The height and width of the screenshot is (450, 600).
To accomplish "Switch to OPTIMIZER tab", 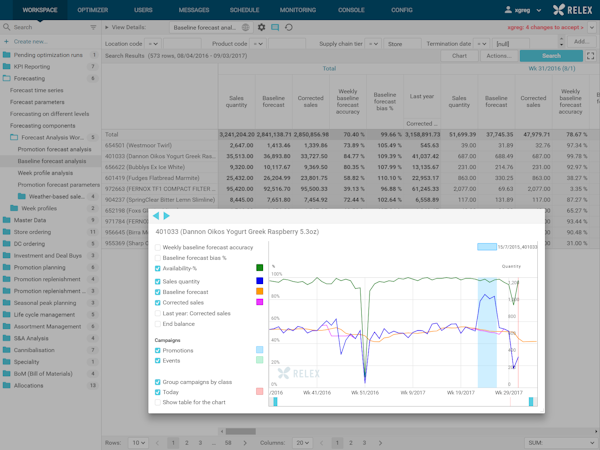I will (x=93, y=10).
